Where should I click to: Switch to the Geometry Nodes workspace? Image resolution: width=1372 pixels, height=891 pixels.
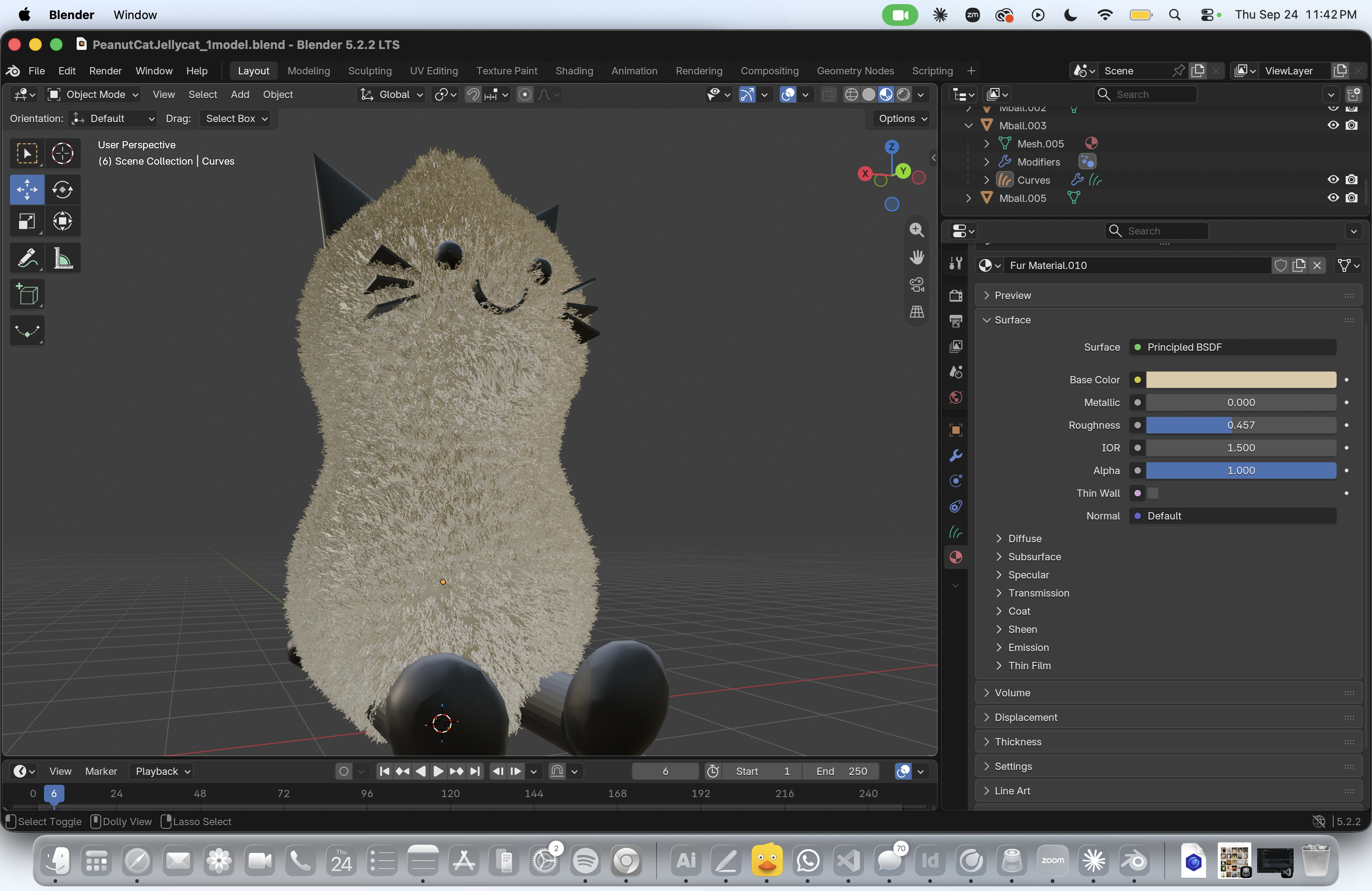click(855, 71)
